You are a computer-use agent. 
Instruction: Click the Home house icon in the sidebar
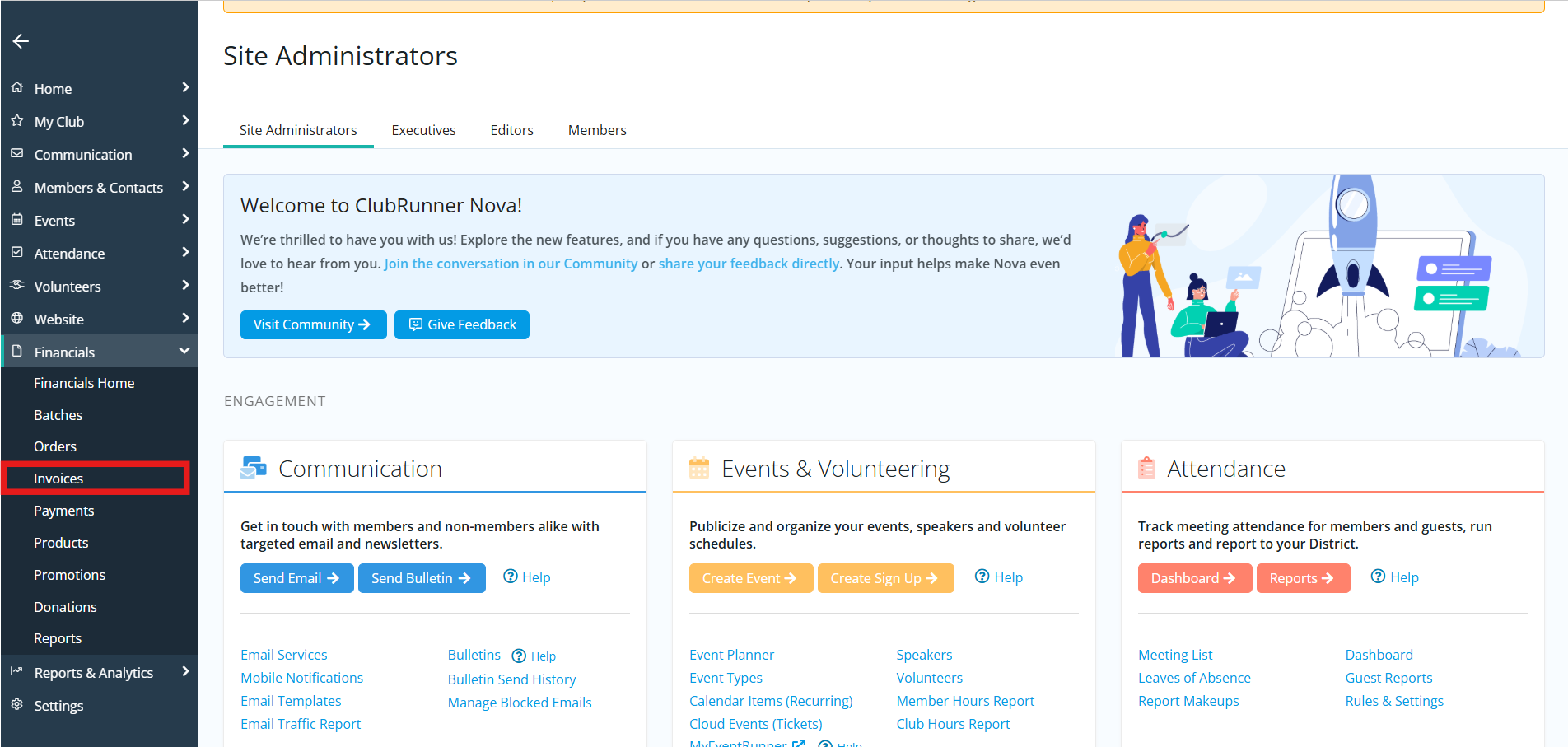17,87
